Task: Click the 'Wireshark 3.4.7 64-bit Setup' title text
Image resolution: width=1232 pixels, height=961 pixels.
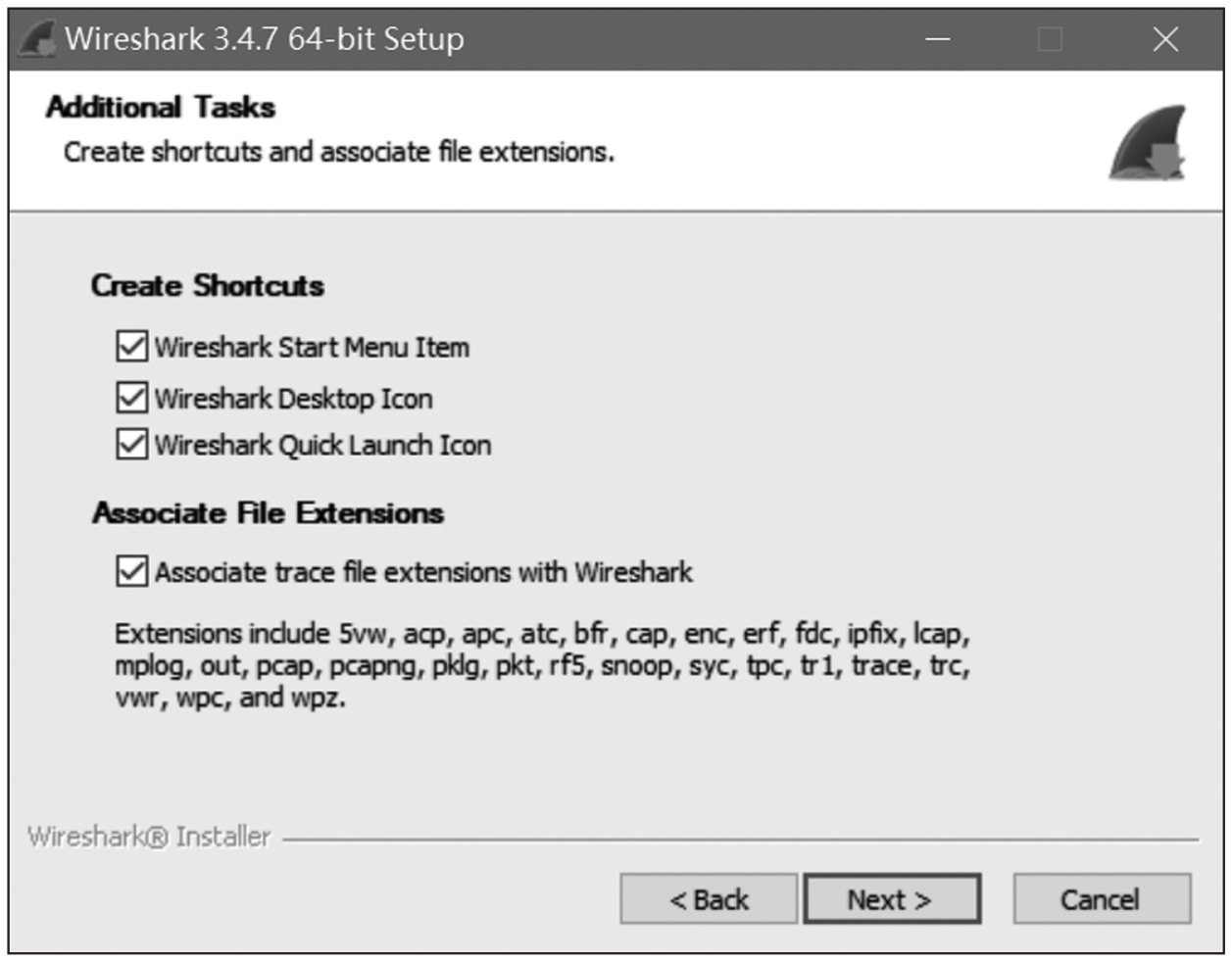Action: pos(265,39)
